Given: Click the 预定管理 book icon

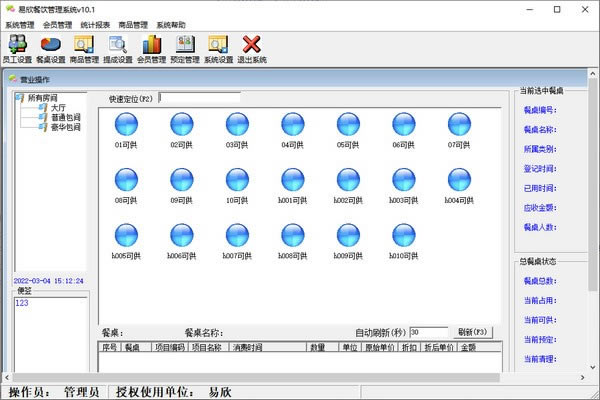Looking at the screenshot, I should (x=185, y=46).
